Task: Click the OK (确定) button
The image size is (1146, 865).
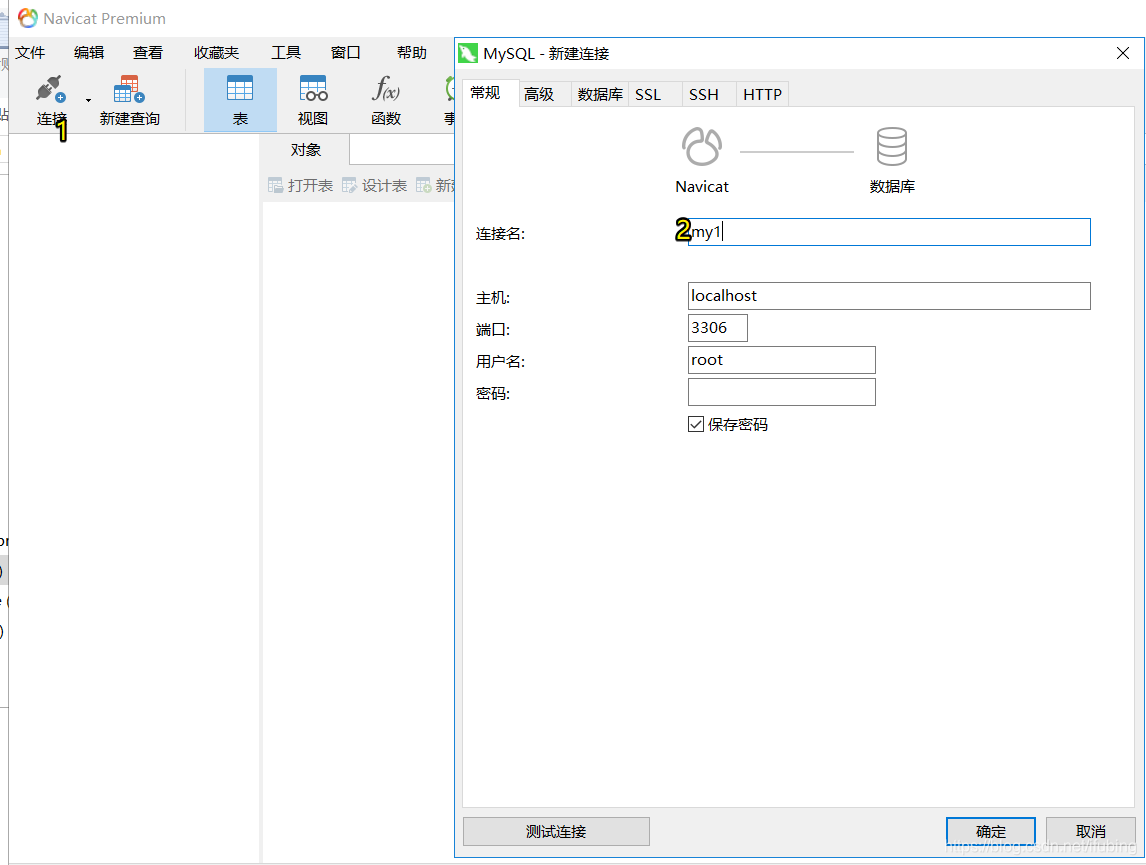Action: pyautogui.click(x=990, y=831)
